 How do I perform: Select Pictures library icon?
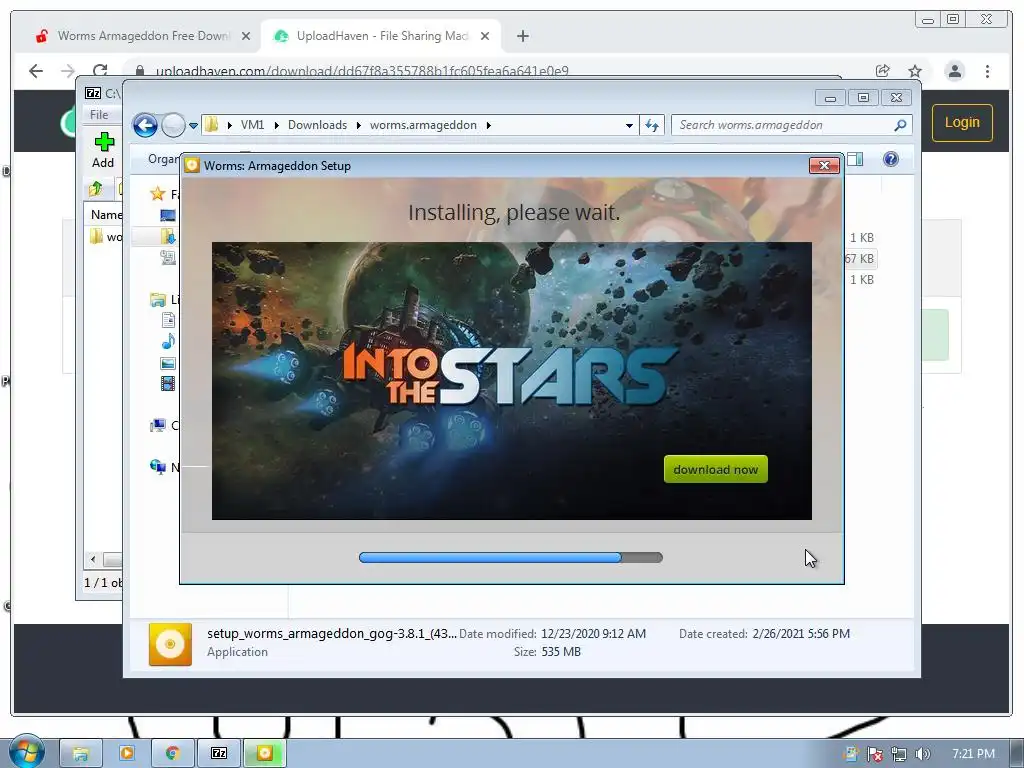(168, 364)
